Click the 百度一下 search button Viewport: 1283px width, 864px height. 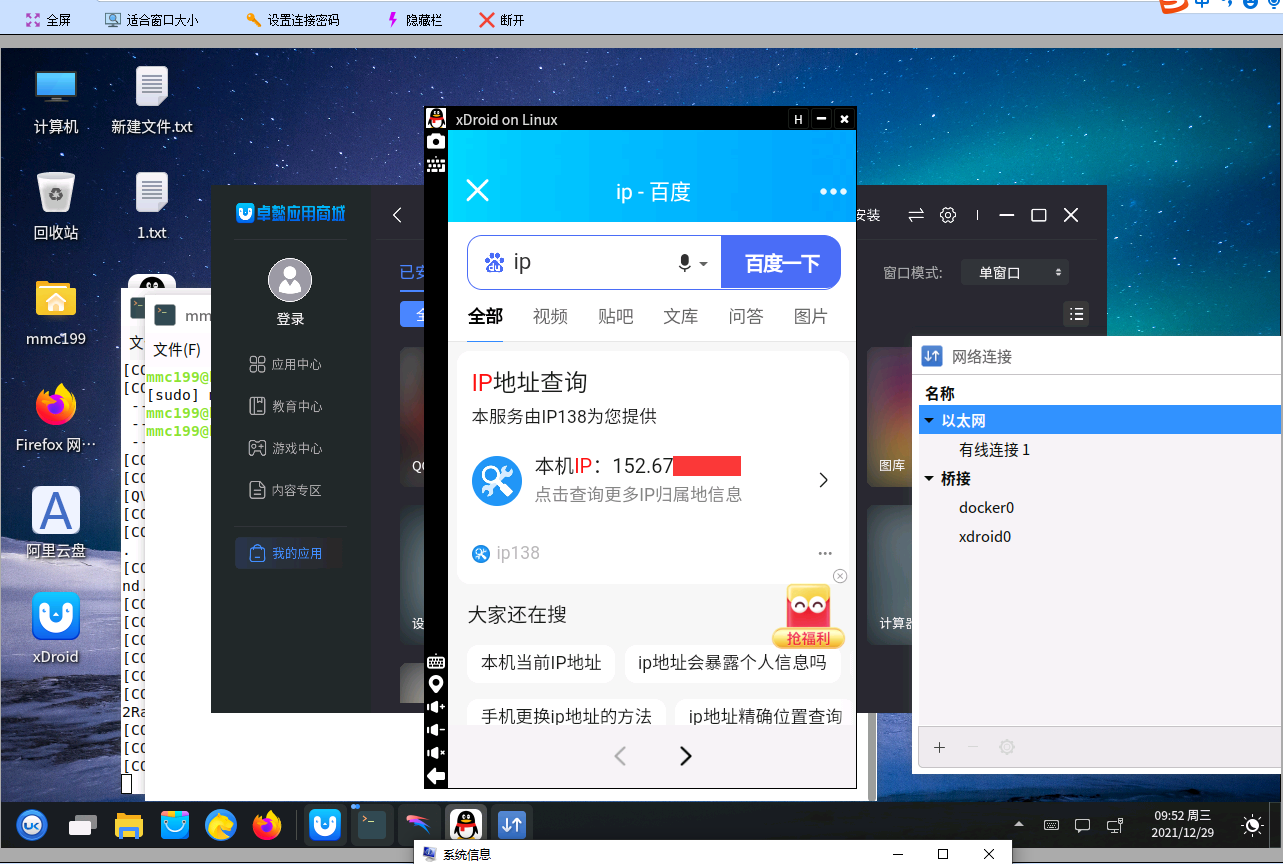pos(781,263)
